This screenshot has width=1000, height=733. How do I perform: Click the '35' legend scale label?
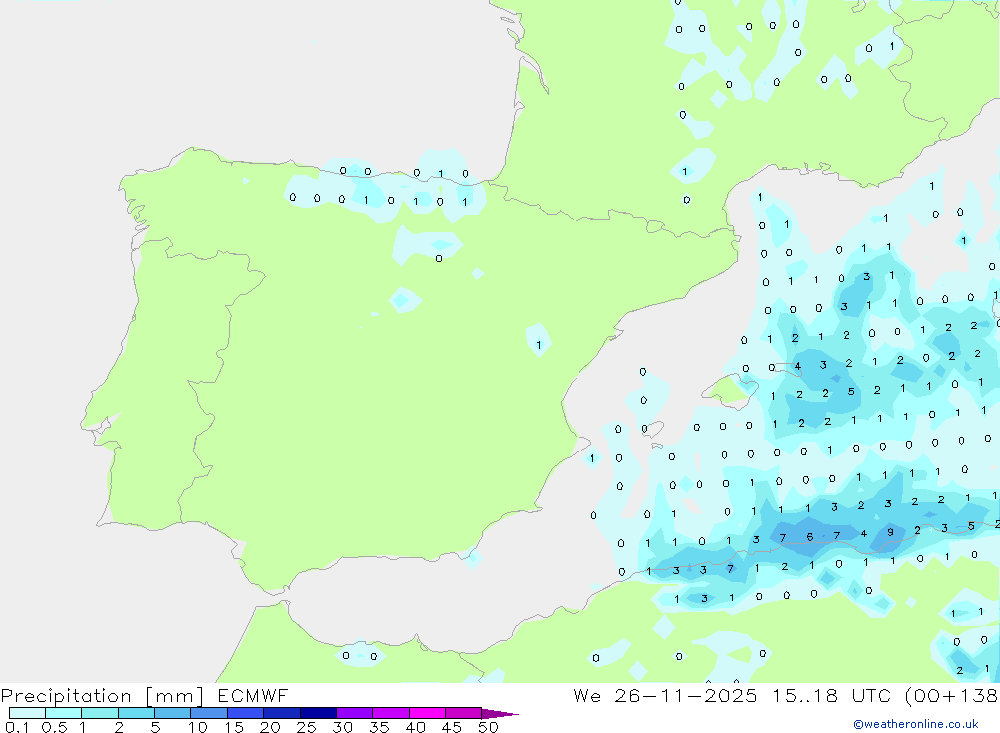pyautogui.click(x=379, y=727)
